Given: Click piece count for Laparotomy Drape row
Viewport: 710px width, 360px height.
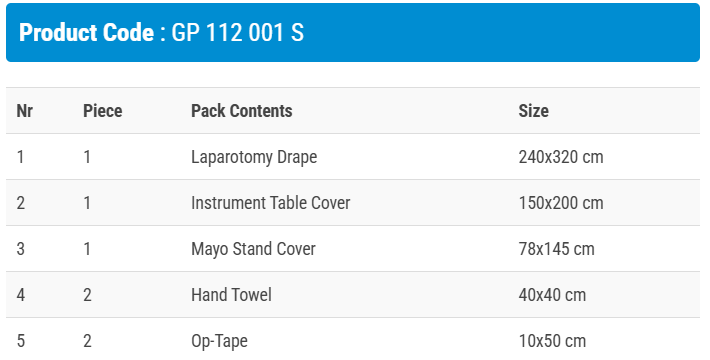Looking at the screenshot, I should 87,157.
